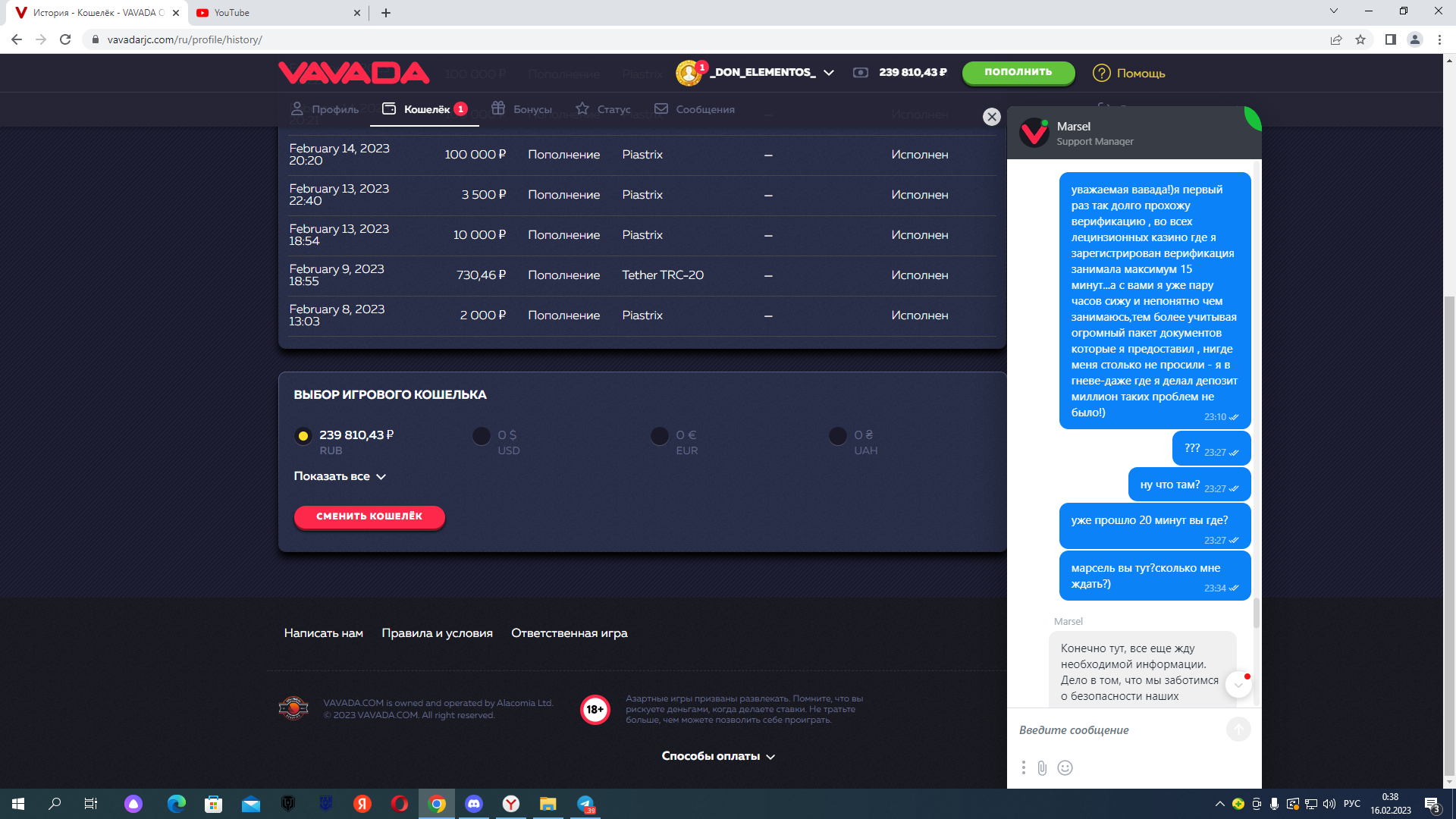Click the help question-mark icon
The height and width of the screenshot is (819, 1456).
point(1101,73)
